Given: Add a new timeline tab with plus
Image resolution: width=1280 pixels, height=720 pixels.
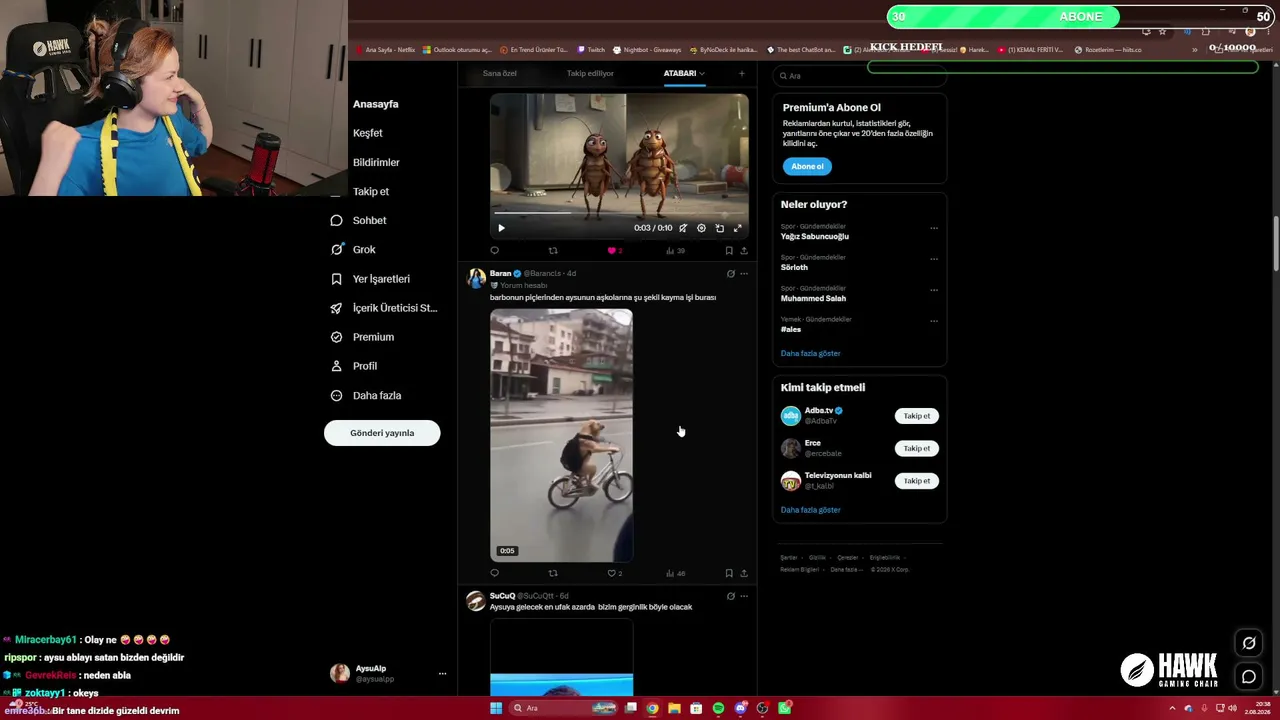Looking at the screenshot, I should tap(741, 73).
